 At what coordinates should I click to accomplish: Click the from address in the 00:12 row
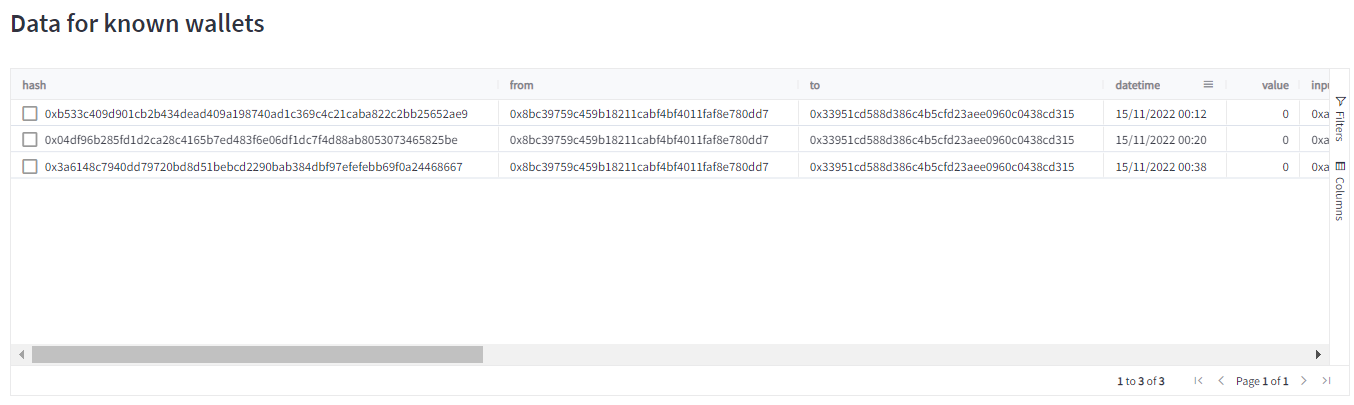coord(639,113)
